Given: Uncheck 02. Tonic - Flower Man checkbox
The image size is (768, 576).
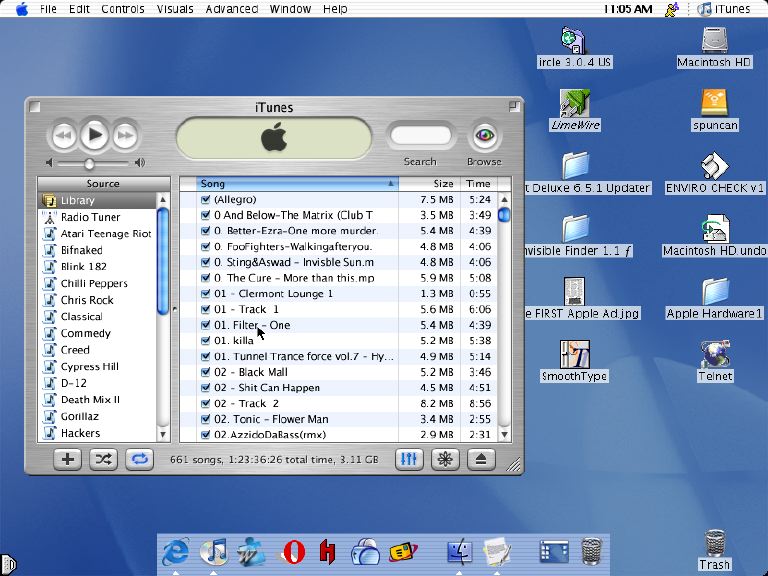Looking at the screenshot, I should (206, 419).
